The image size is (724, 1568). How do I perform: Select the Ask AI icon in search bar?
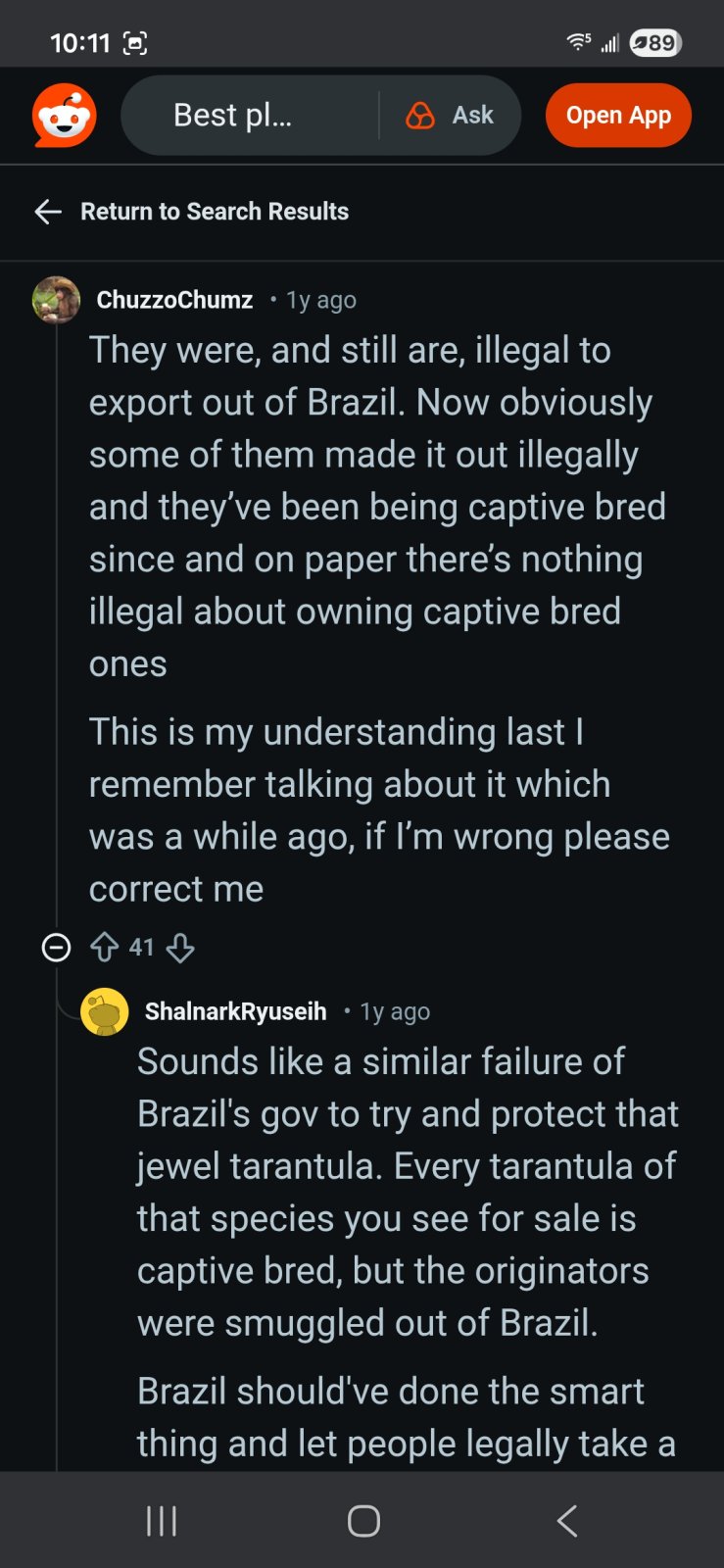point(420,115)
